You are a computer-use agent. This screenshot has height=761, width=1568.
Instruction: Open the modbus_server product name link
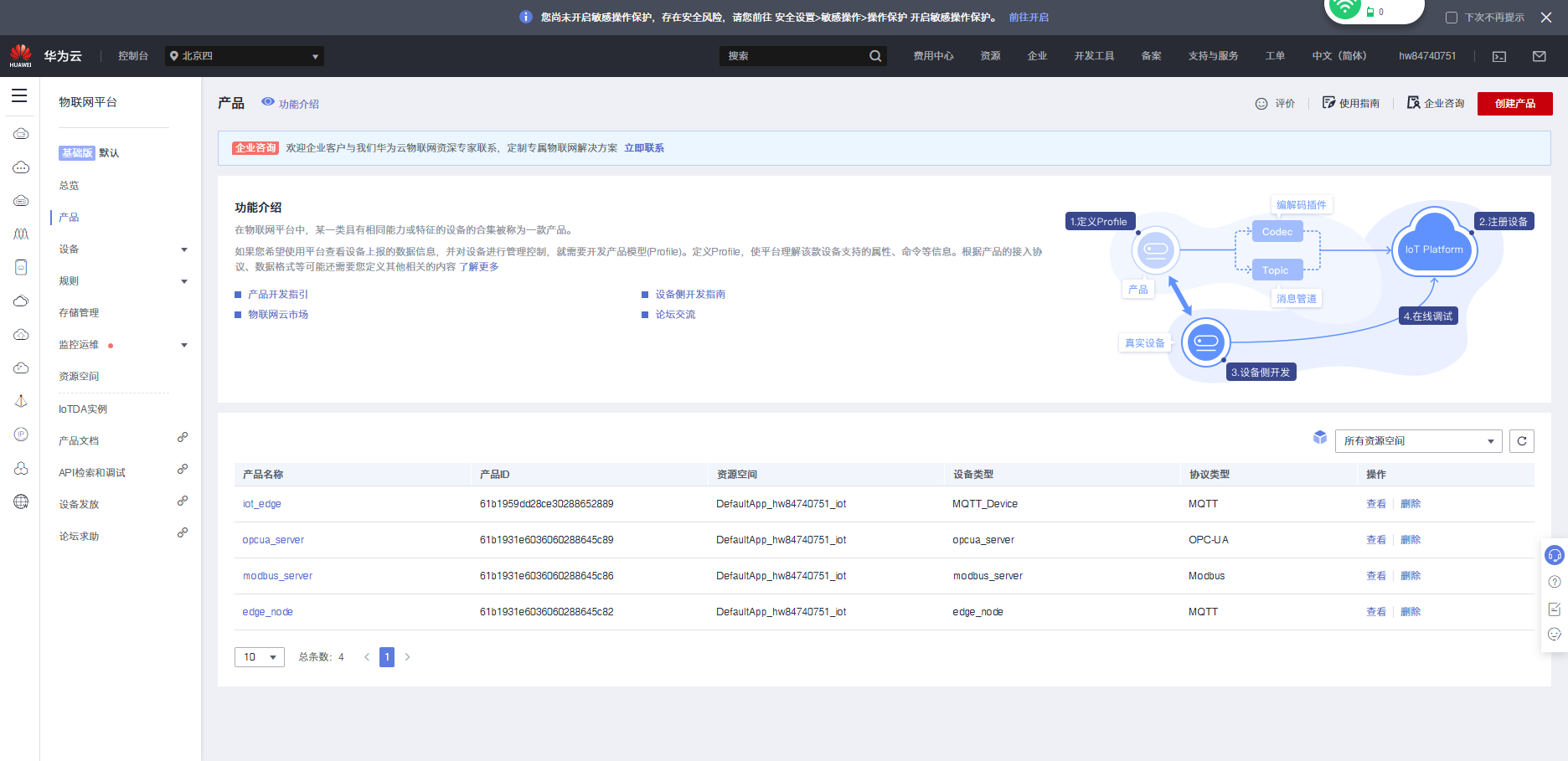(277, 576)
